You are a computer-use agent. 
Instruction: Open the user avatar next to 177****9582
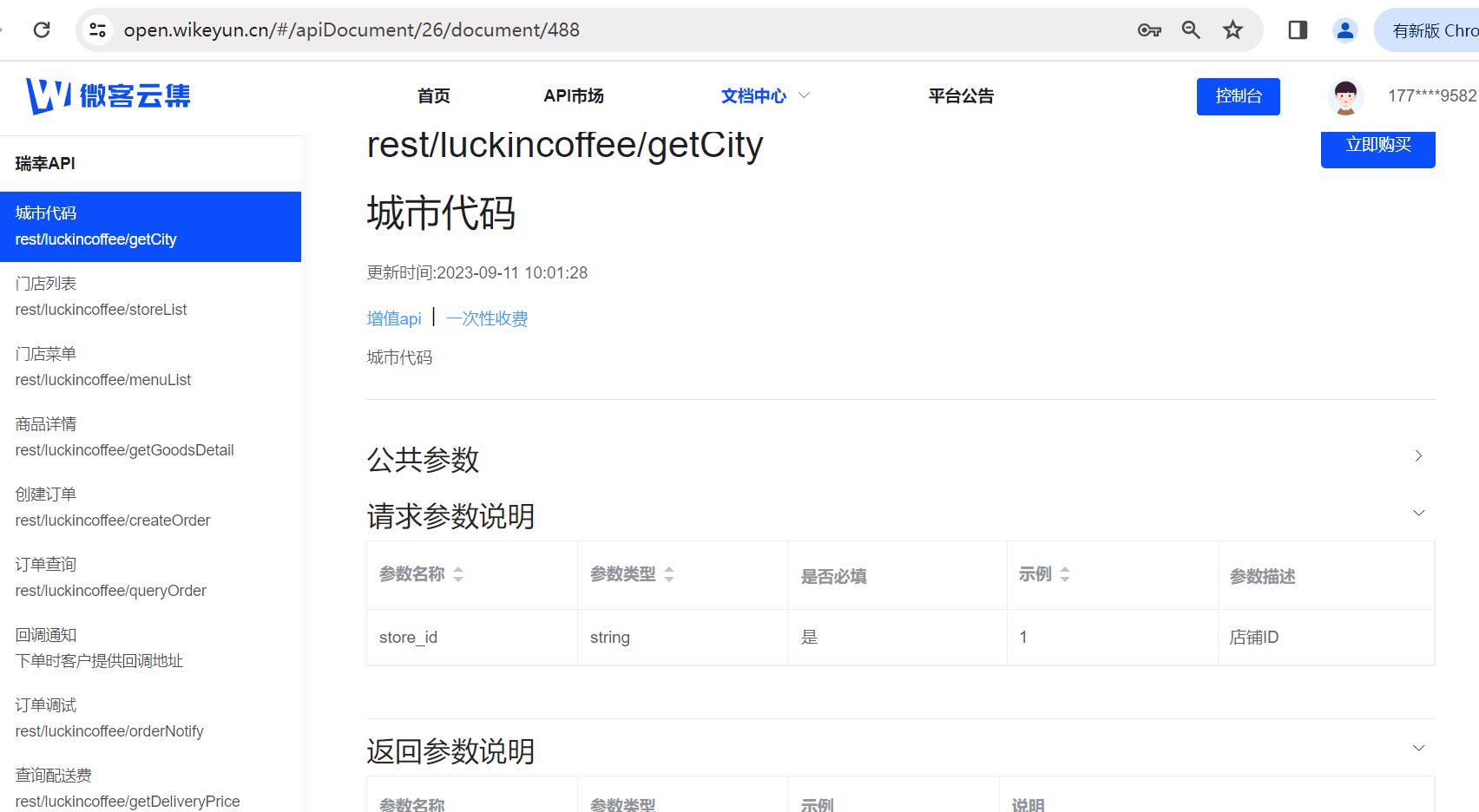pyautogui.click(x=1345, y=96)
